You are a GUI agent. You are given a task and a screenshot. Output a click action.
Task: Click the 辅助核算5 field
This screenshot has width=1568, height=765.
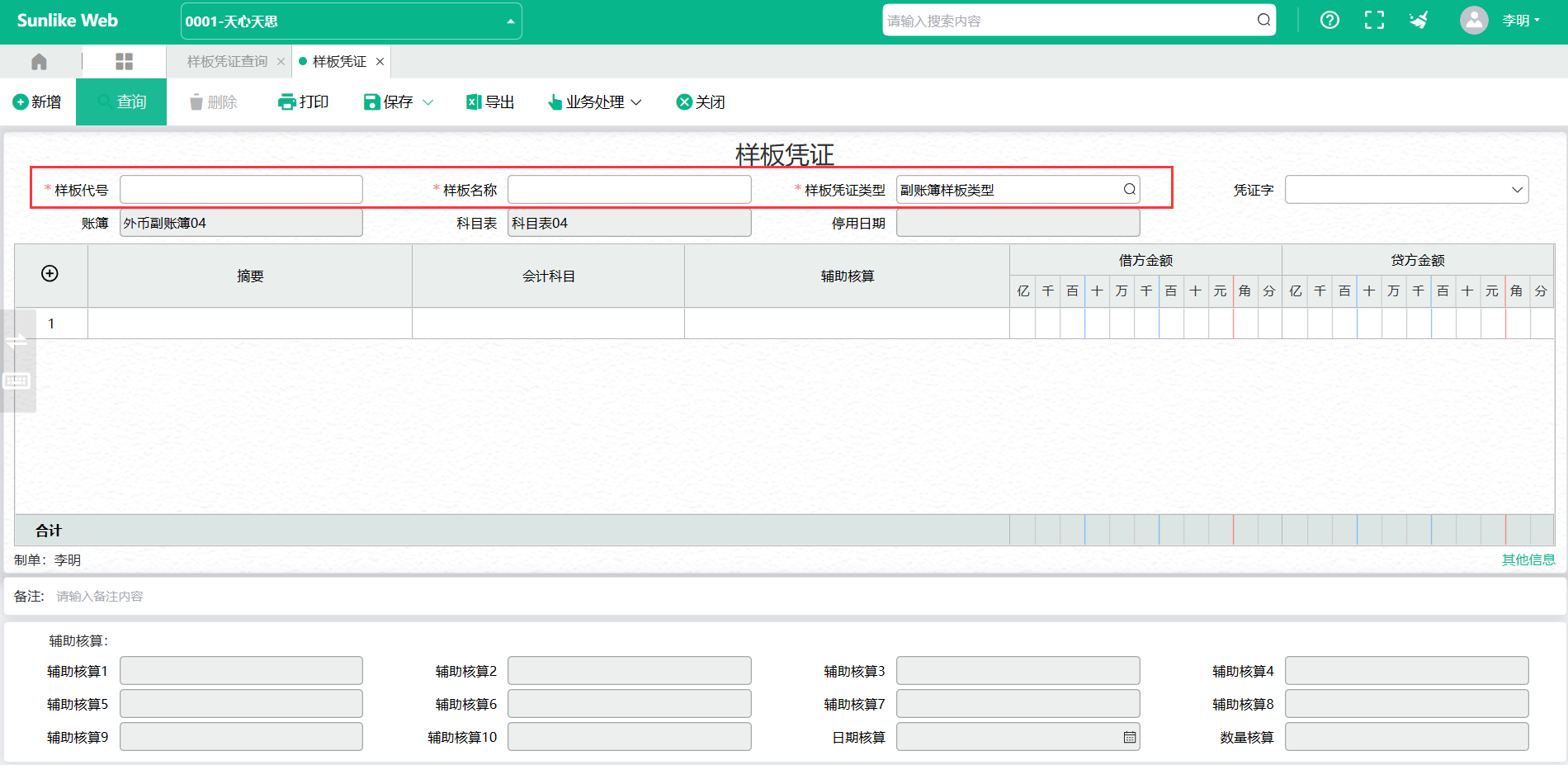pos(241,704)
